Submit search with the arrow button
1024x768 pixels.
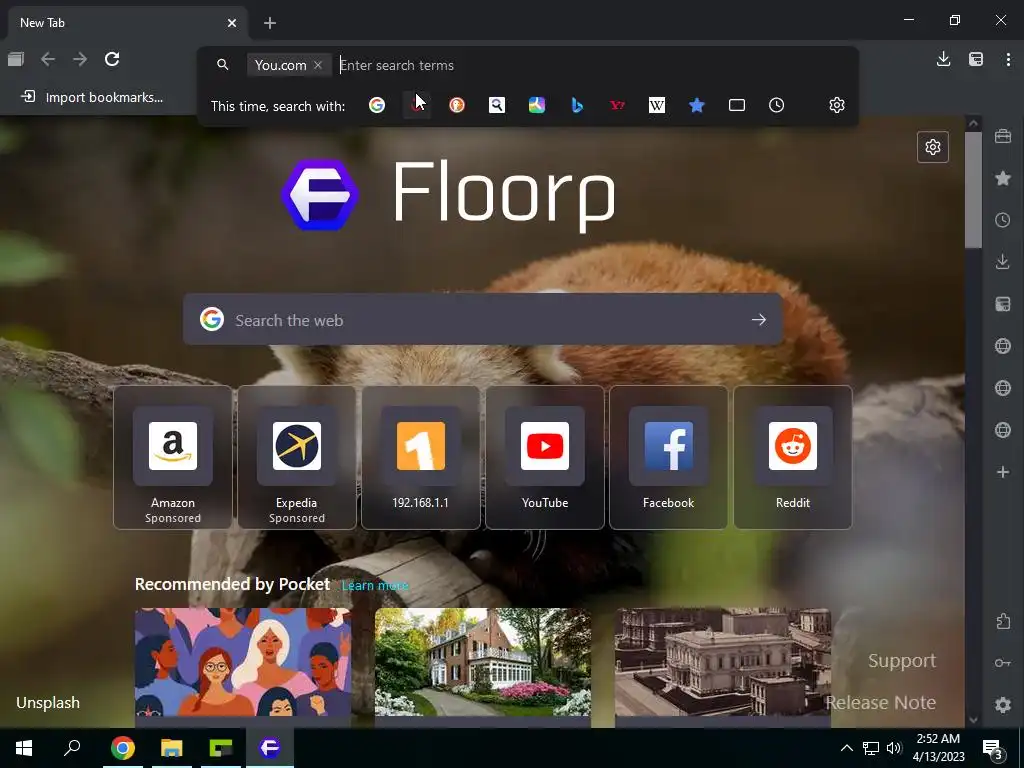coord(758,319)
